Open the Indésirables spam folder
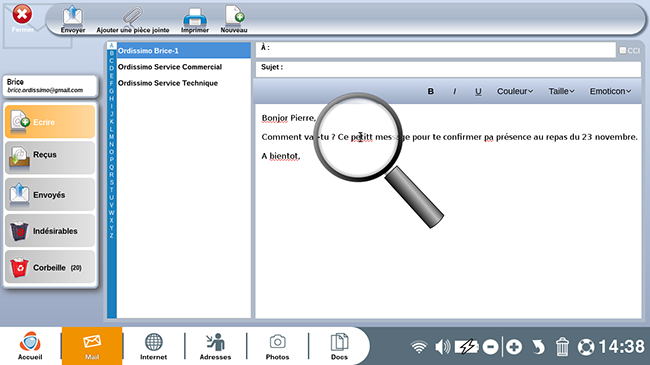 50,231
